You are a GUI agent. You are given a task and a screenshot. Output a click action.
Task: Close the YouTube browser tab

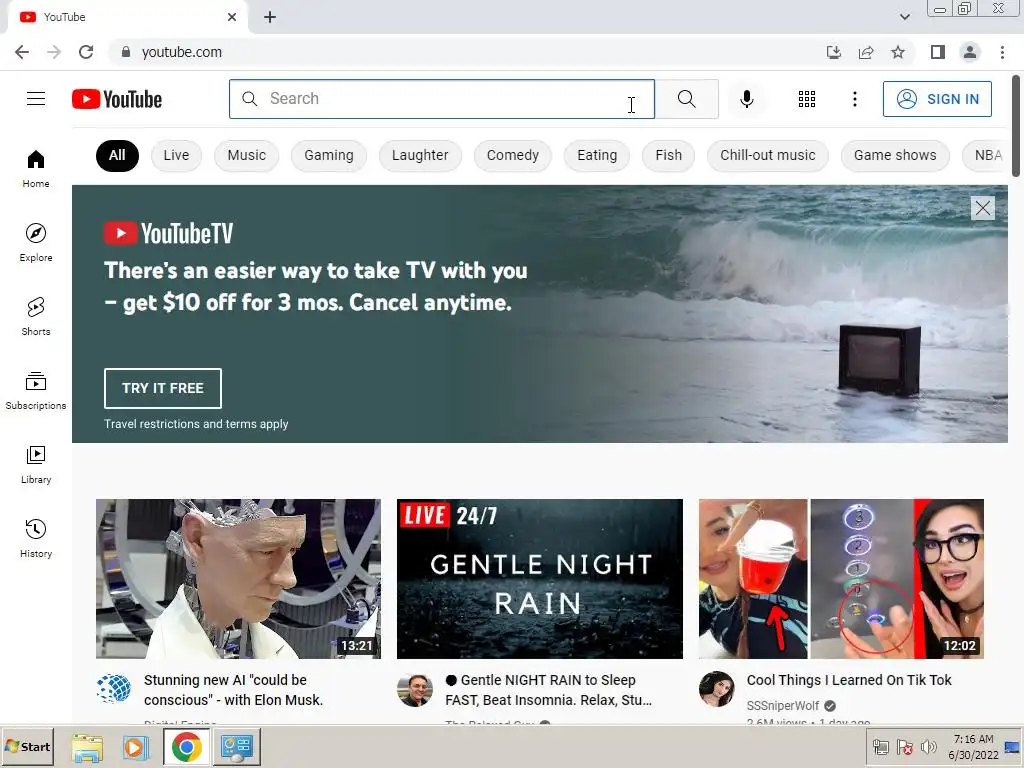(232, 17)
